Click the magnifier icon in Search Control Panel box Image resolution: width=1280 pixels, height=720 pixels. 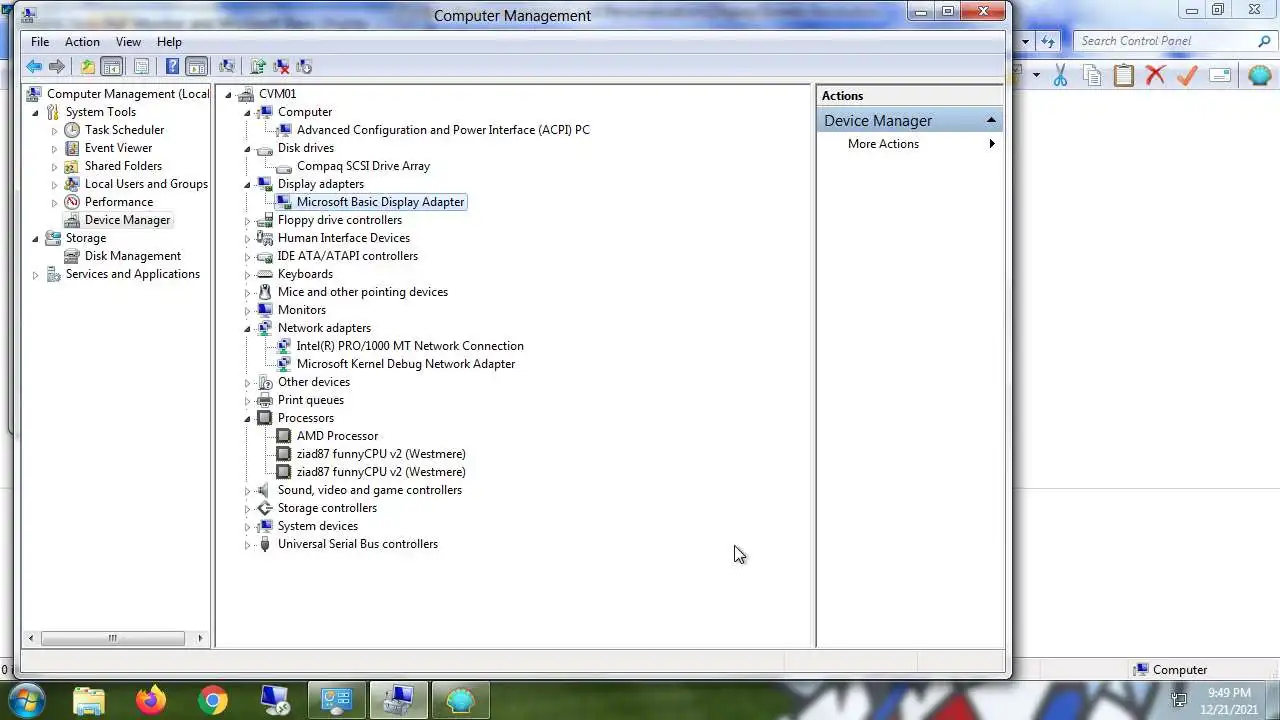pos(1264,41)
